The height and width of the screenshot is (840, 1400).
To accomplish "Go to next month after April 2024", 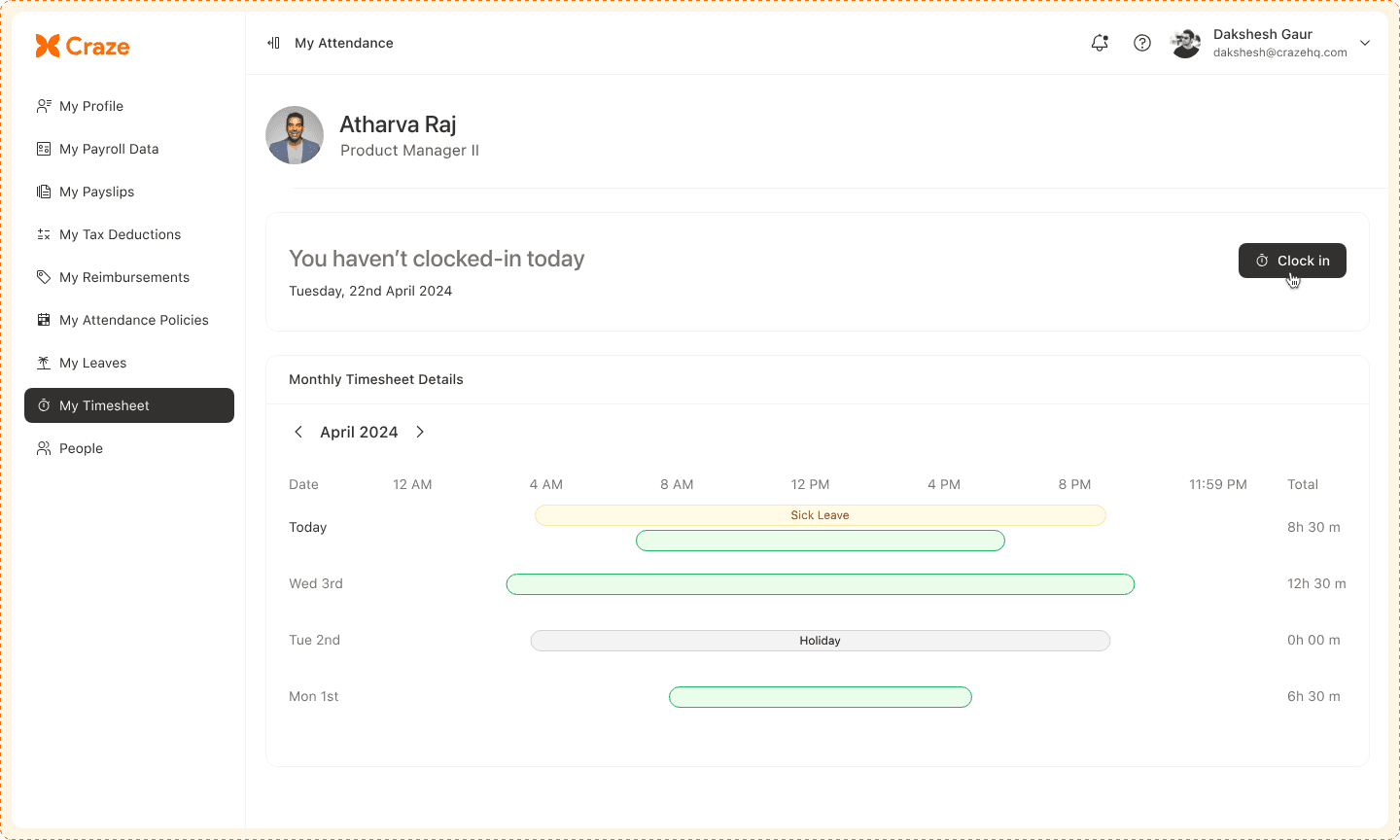I will click(420, 432).
